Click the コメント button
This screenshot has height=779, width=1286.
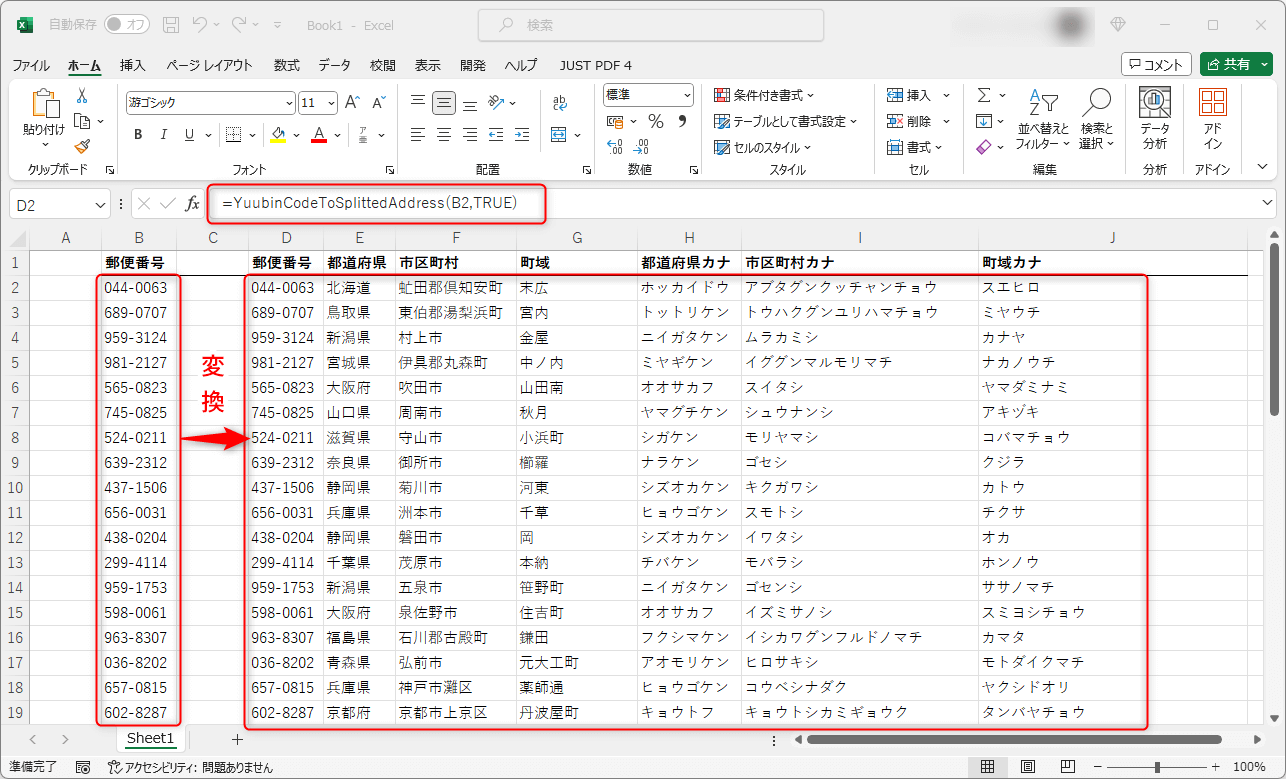pos(1156,64)
